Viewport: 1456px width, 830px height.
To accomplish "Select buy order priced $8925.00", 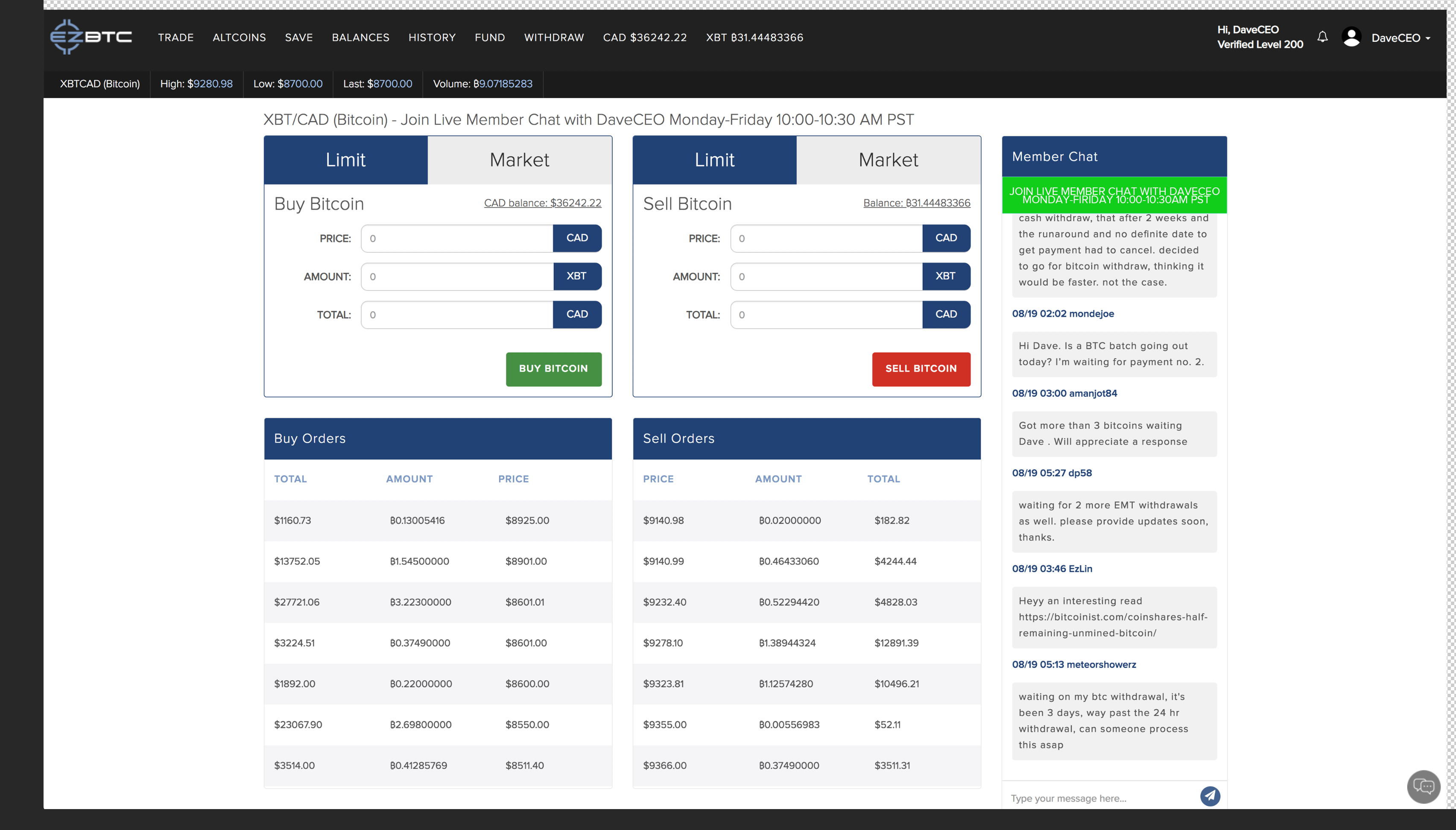I will (438, 520).
